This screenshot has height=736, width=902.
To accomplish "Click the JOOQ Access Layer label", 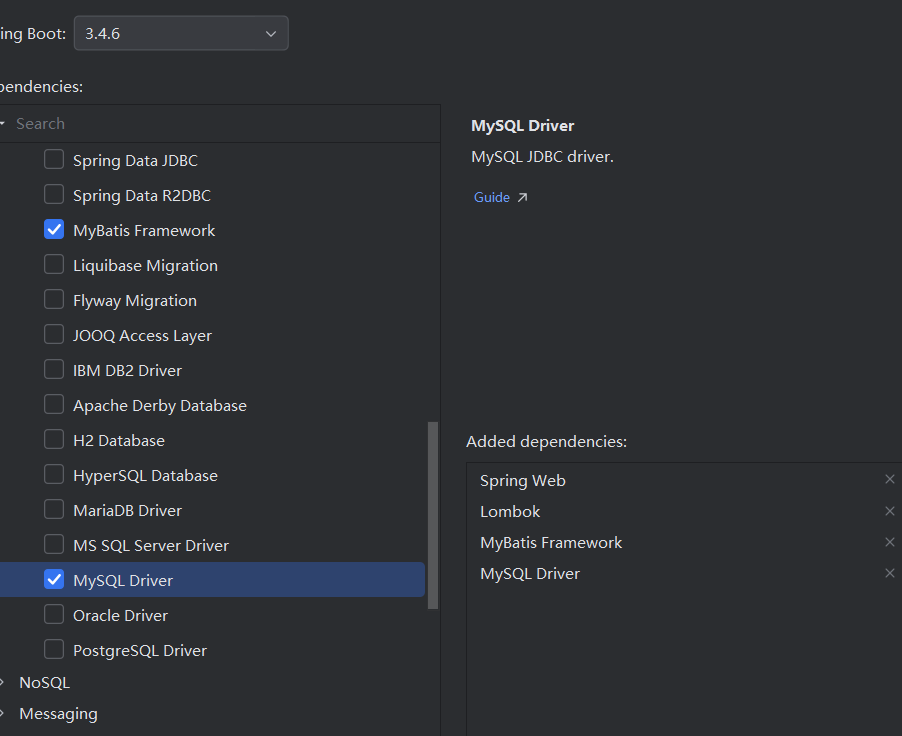I will click(x=143, y=335).
